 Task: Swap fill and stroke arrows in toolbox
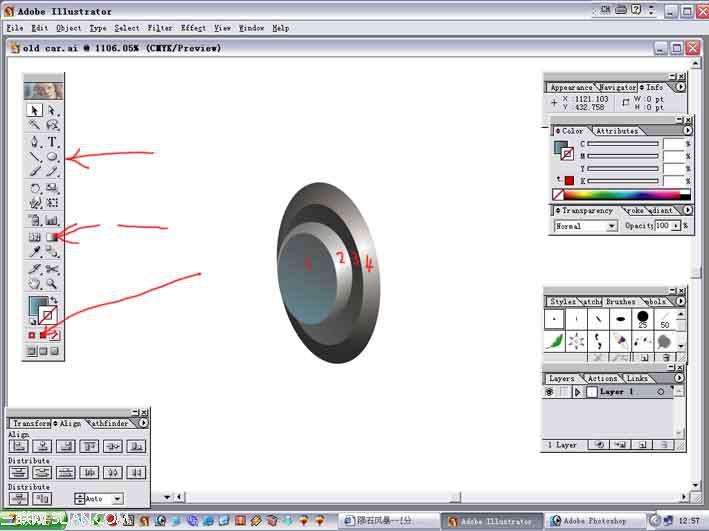point(54,300)
